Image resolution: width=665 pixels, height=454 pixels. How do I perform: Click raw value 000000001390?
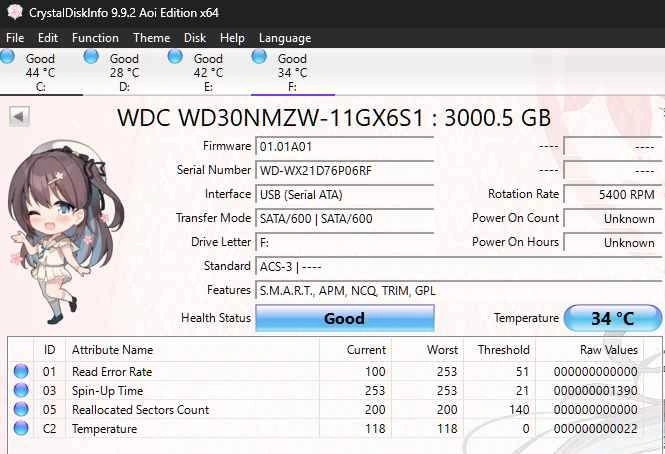(595, 390)
